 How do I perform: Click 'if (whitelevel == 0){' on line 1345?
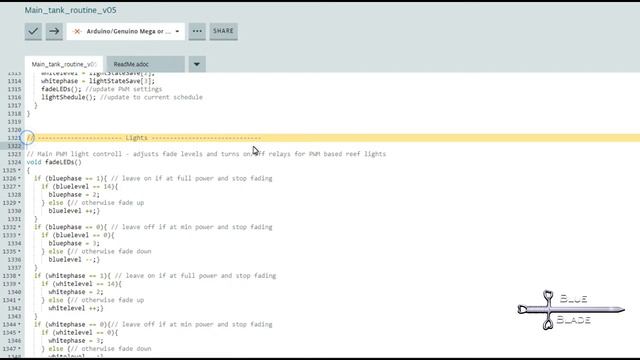[80, 333]
